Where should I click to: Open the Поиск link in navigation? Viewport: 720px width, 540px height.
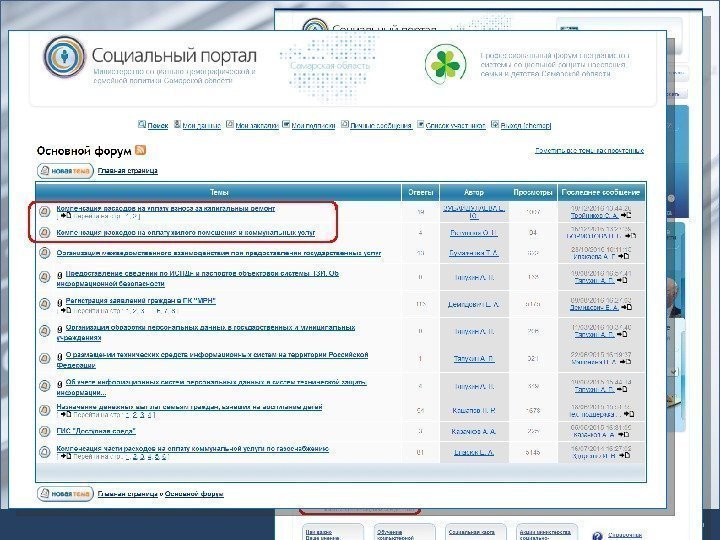(x=158, y=125)
